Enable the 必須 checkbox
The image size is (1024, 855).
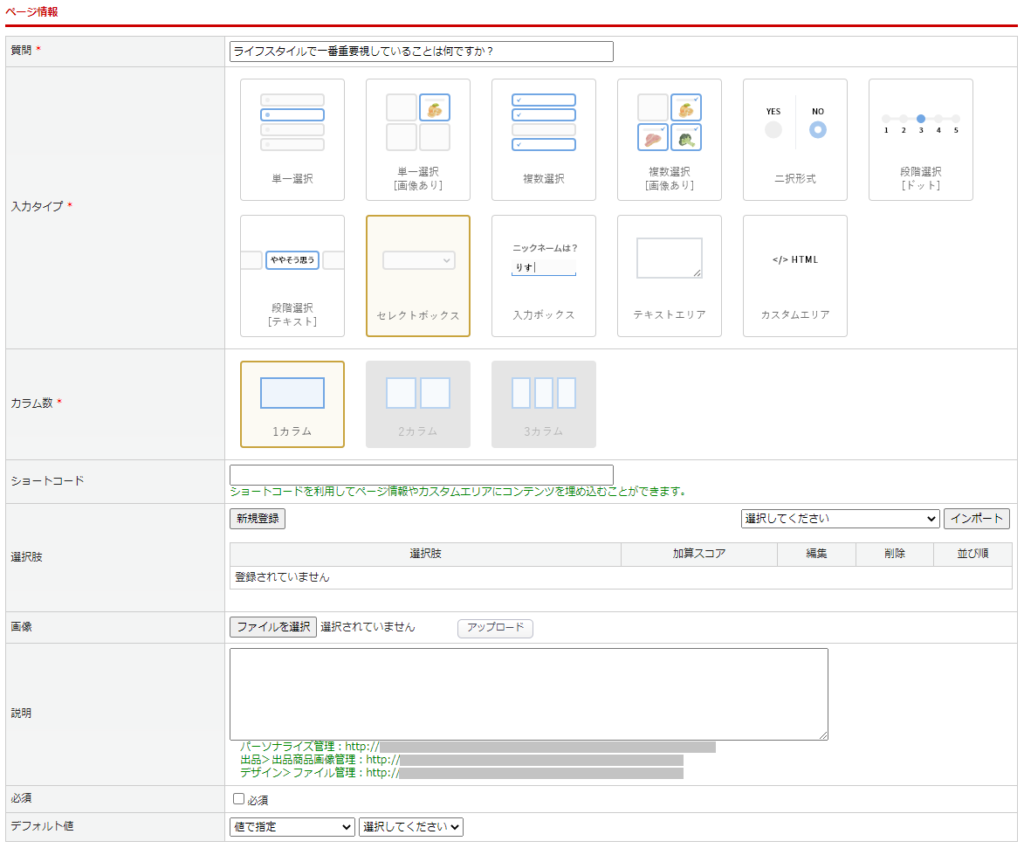(x=238, y=799)
